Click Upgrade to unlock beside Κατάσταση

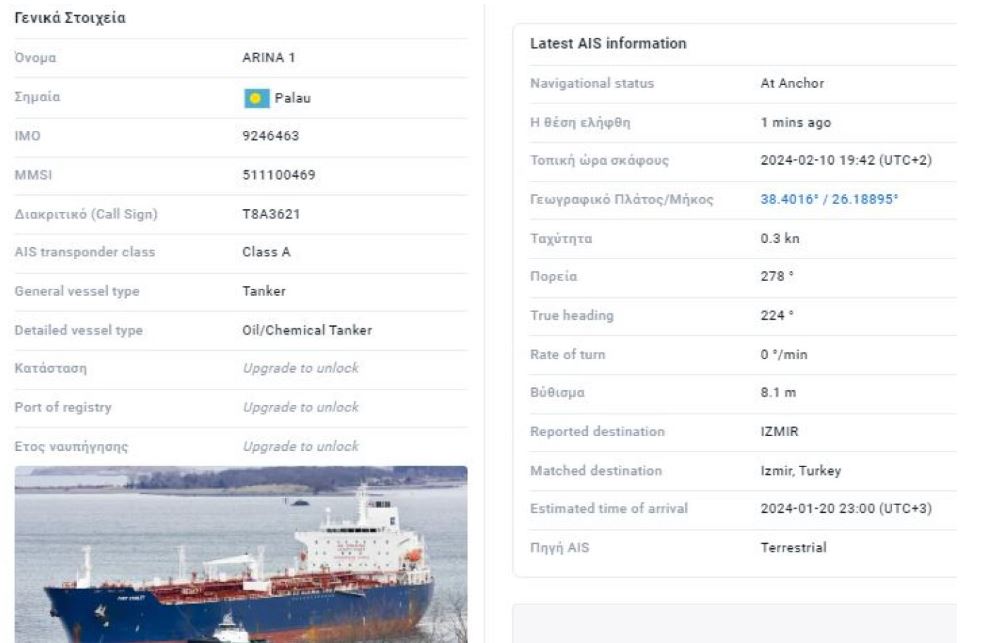click(300, 368)
